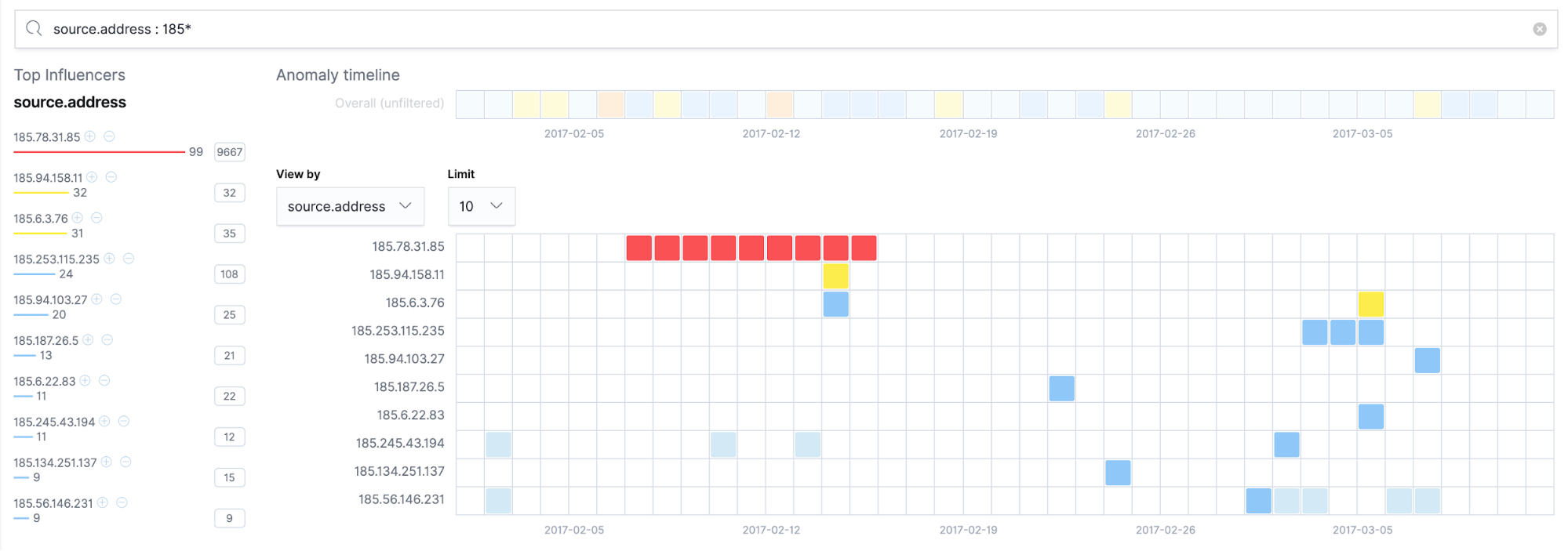Click the magnifier icon in the search bar
The width and height of the screenshot is (1568, 551).
pos(34,29)
